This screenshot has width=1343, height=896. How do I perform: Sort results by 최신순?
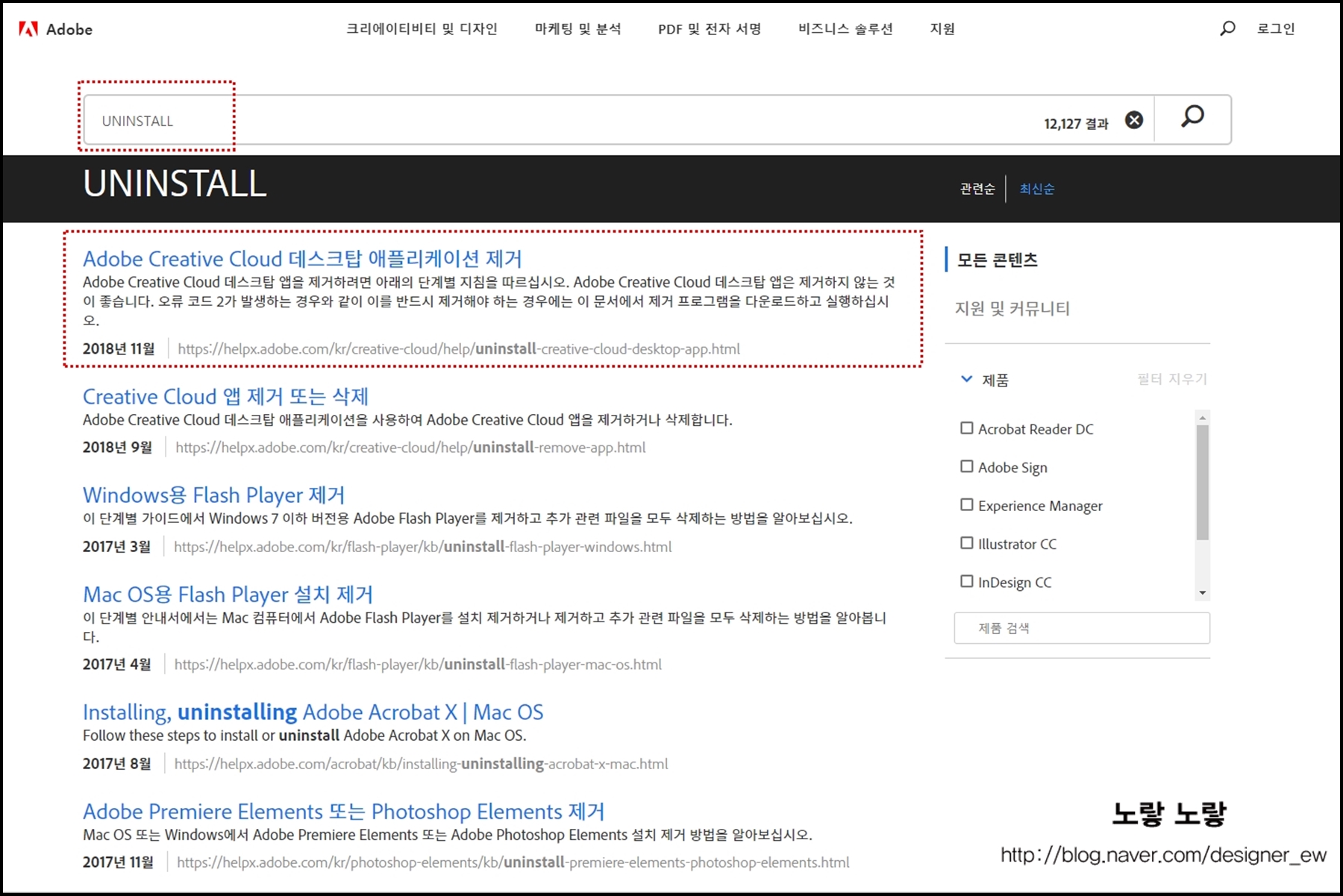pyautogui.click(x=1037, y=189)
